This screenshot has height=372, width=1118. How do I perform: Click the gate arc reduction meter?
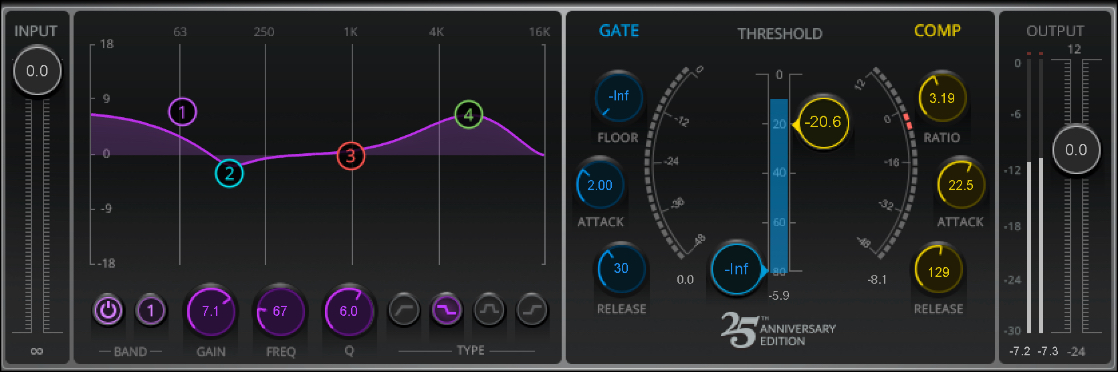tap(665, 163)
